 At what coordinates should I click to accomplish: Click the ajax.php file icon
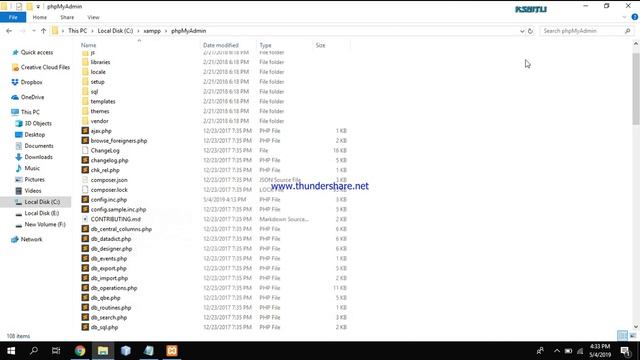coord(85,131)
